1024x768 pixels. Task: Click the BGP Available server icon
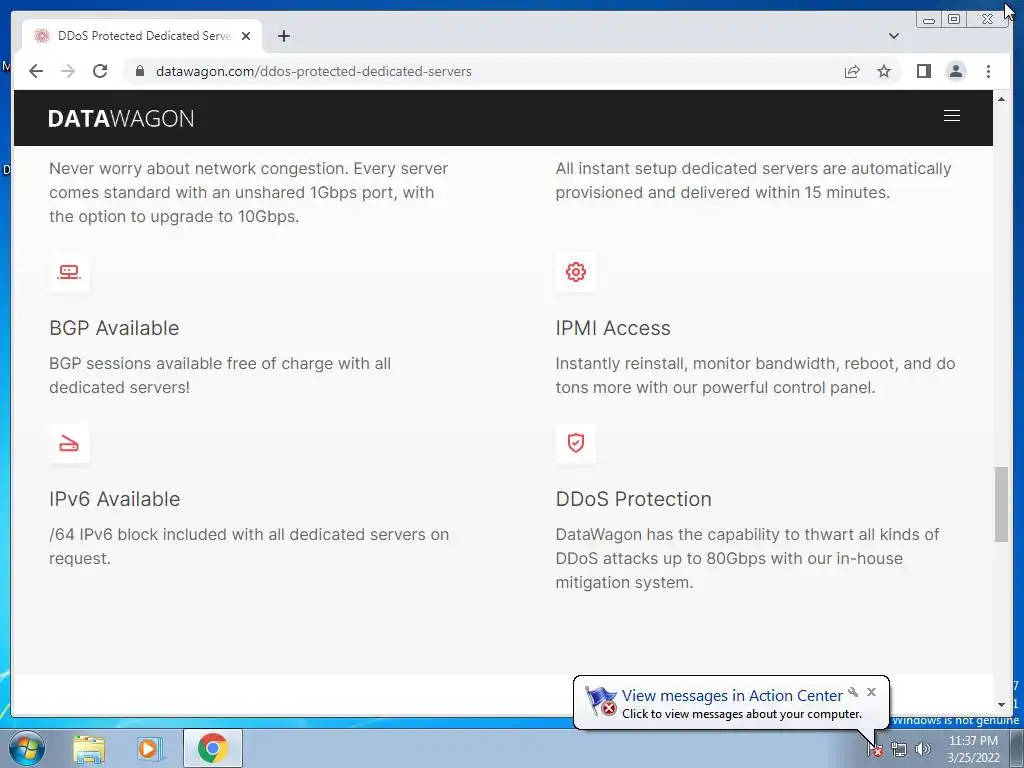click(69, 272)
